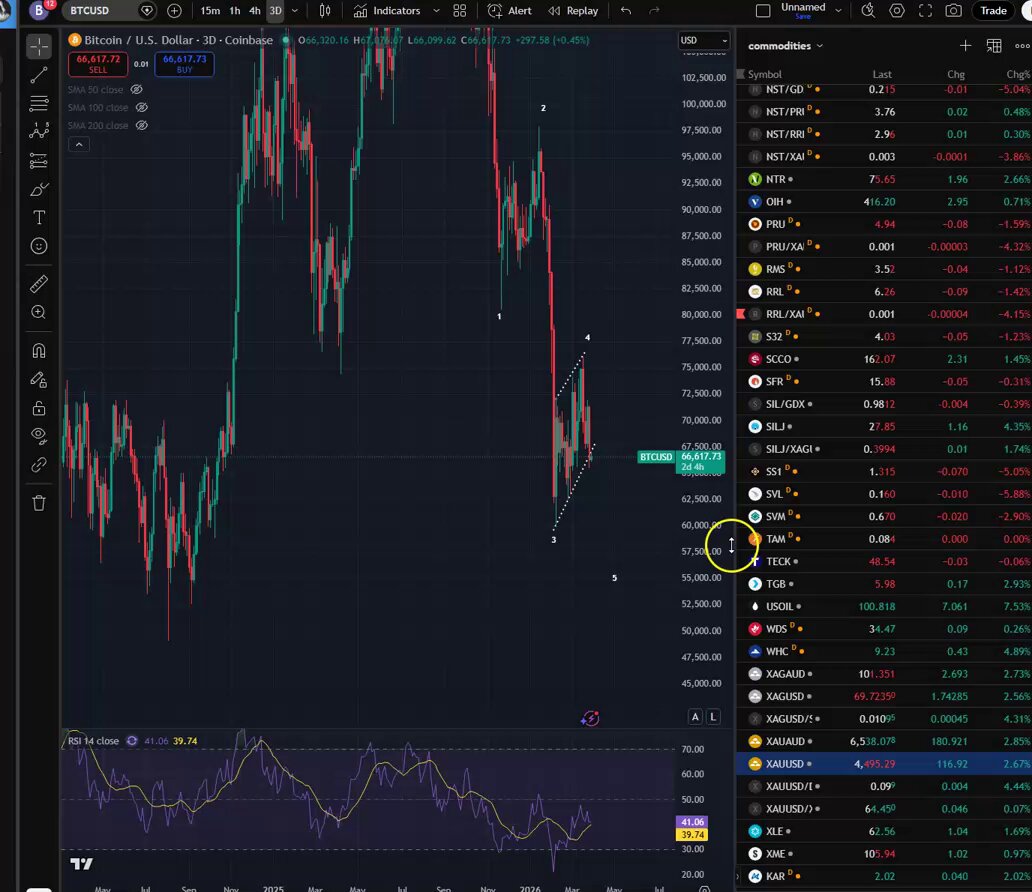Expand the timeframe dropdown arrow
The width and height of the screenshot is (1032, 892).
295,11
